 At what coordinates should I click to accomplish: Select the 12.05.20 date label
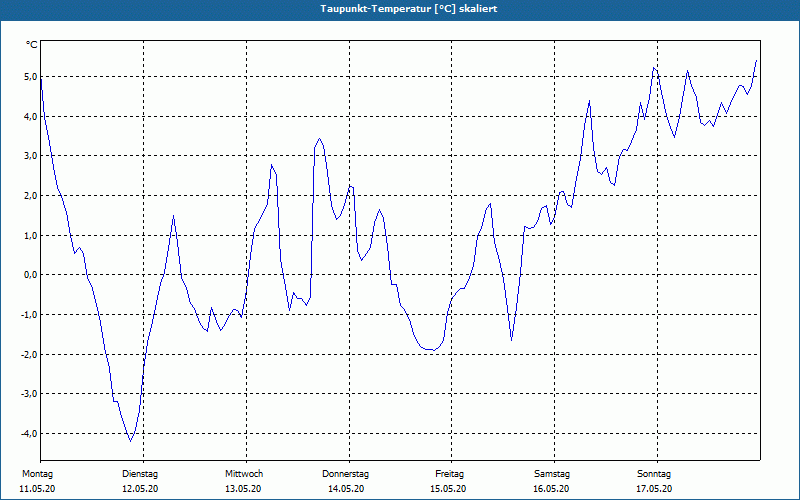(x=140, y=489)
